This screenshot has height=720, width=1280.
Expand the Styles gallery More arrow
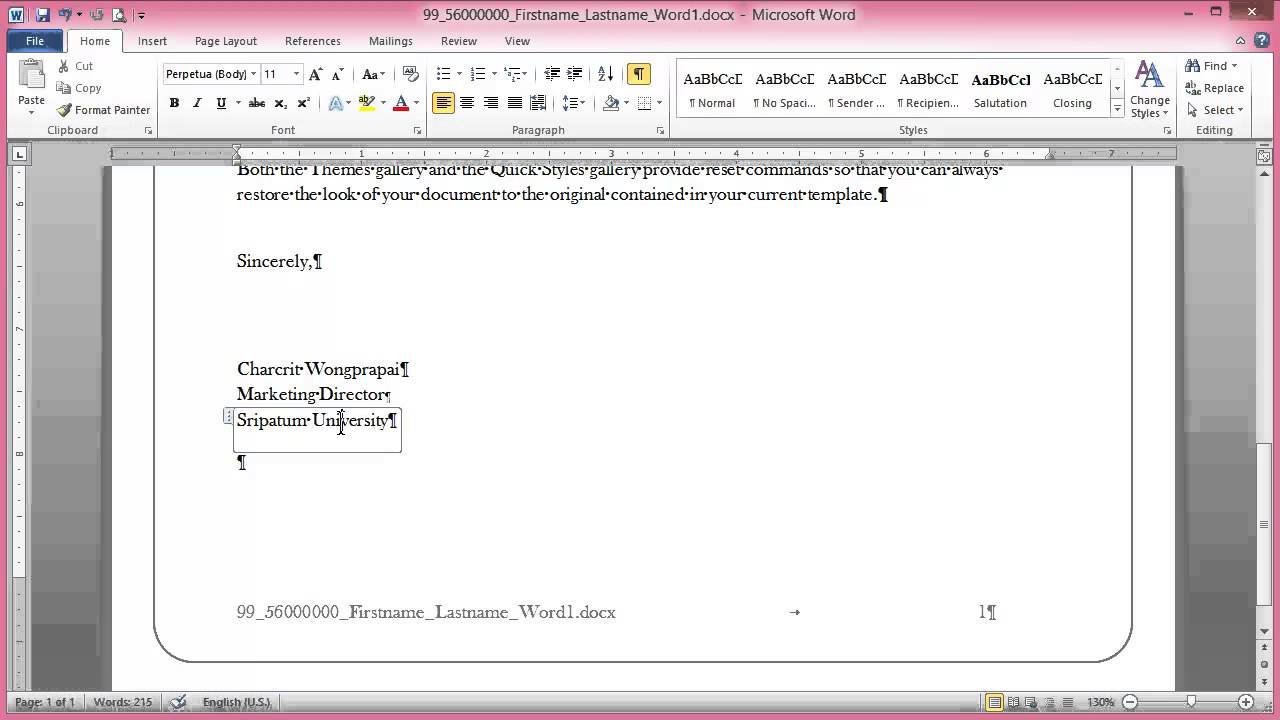pyautogui.click(x=1117, y=110)
